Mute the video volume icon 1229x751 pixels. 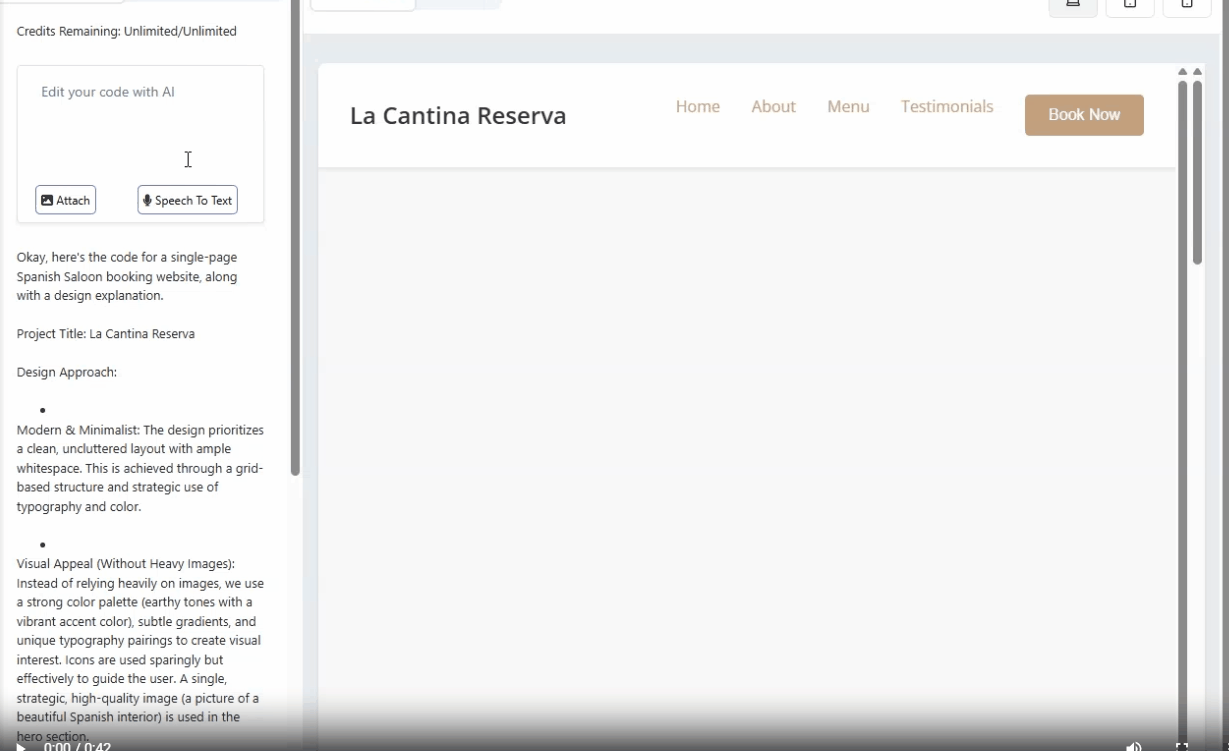pyautogui.click(x=1133, y=746)
